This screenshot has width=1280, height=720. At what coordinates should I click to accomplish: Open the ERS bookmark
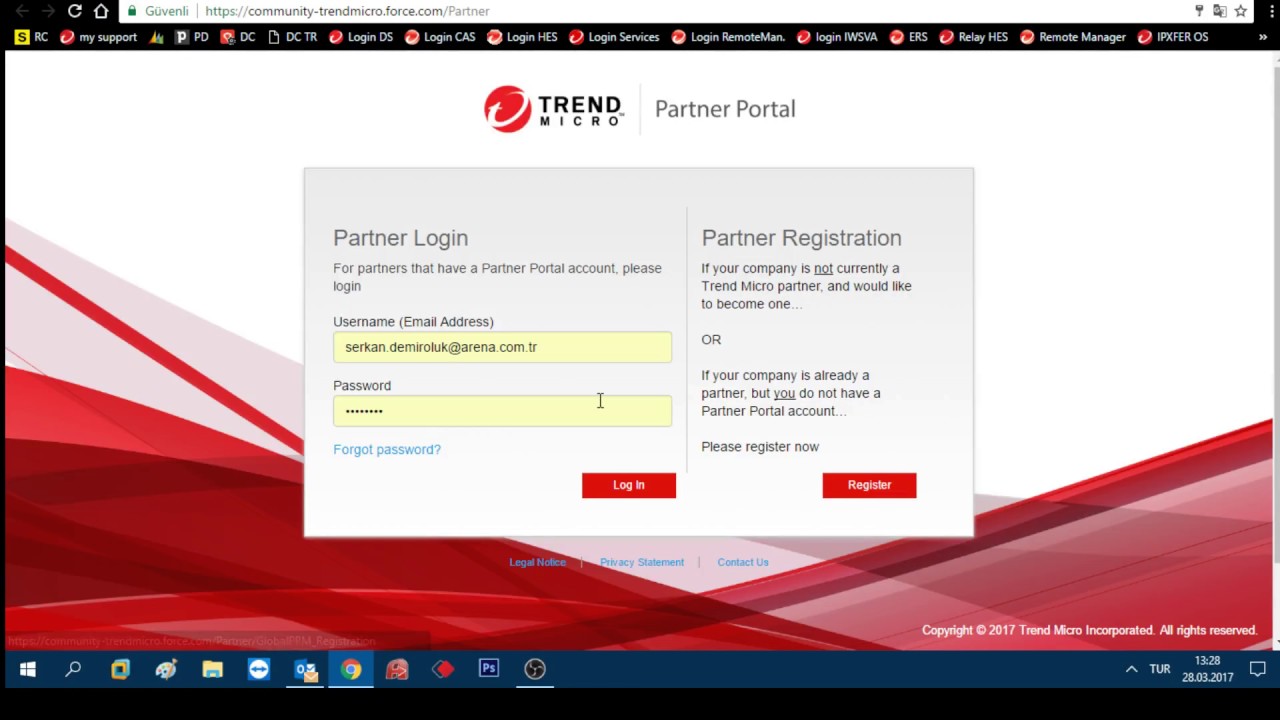click(908, 37)
